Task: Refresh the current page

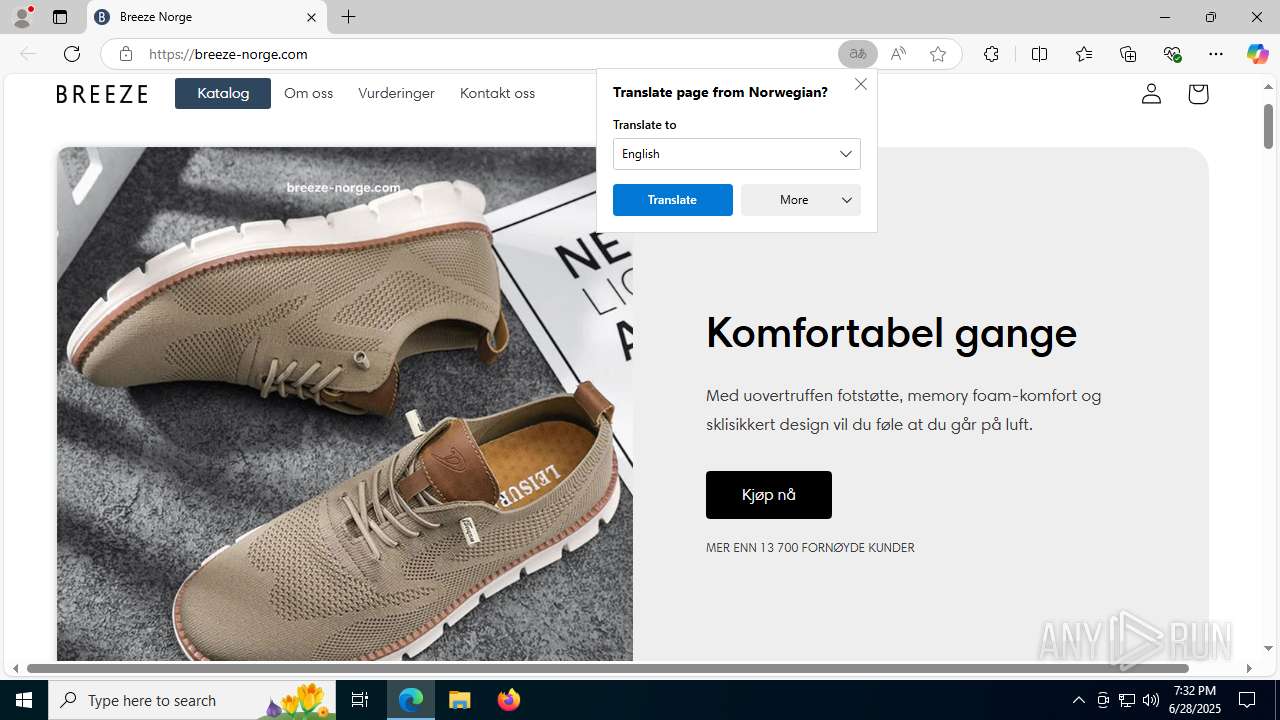Action: 72,54
